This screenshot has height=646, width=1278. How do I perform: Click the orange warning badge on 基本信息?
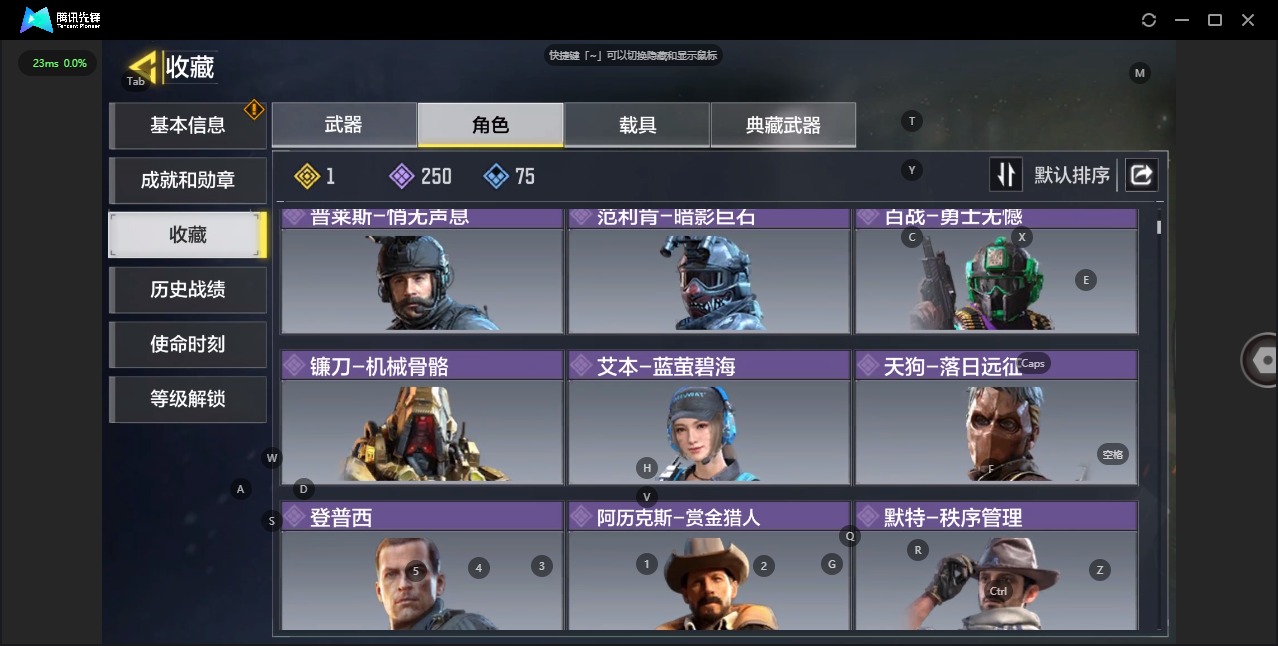pos(254,108)
